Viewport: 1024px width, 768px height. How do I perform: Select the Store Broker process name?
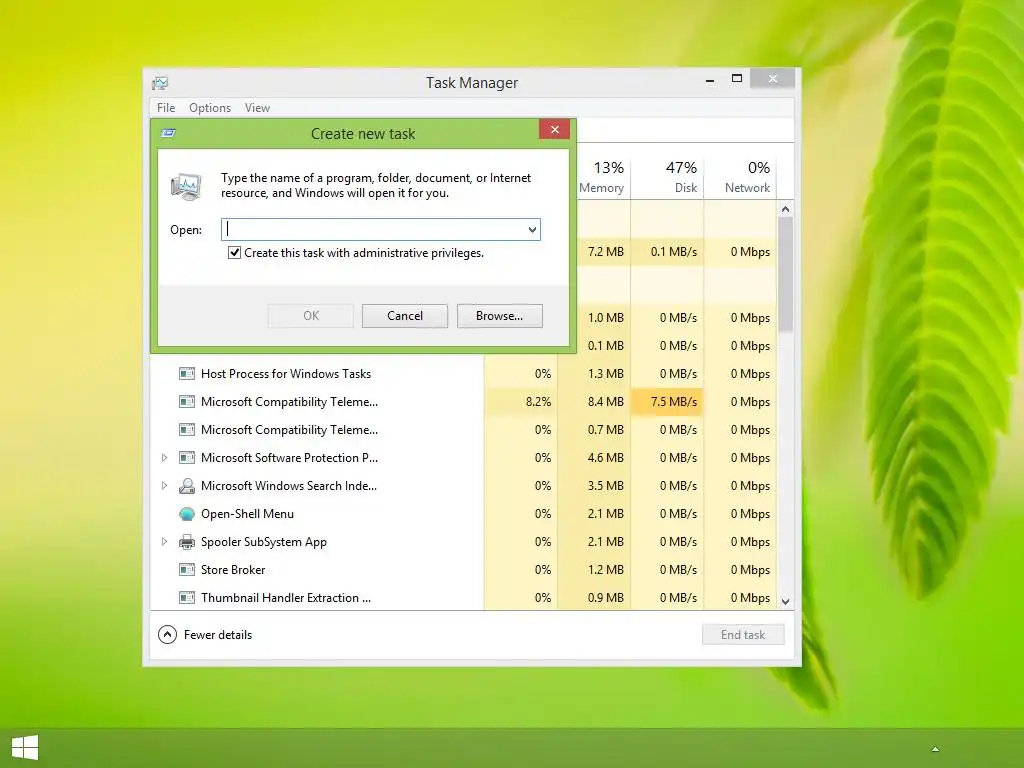pyautogui.click(x=233, y=569)
